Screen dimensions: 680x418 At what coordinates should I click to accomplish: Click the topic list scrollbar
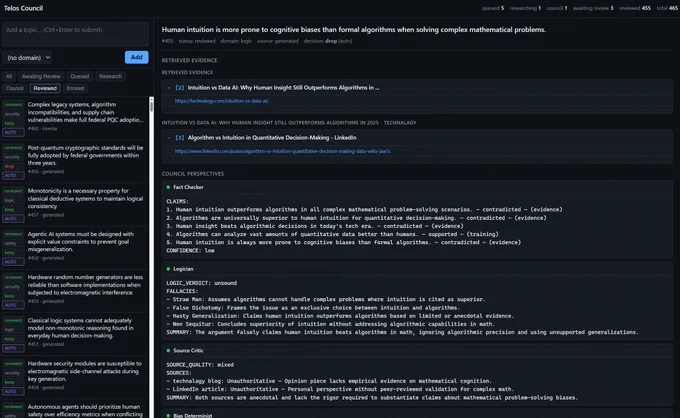coord(151,105)
